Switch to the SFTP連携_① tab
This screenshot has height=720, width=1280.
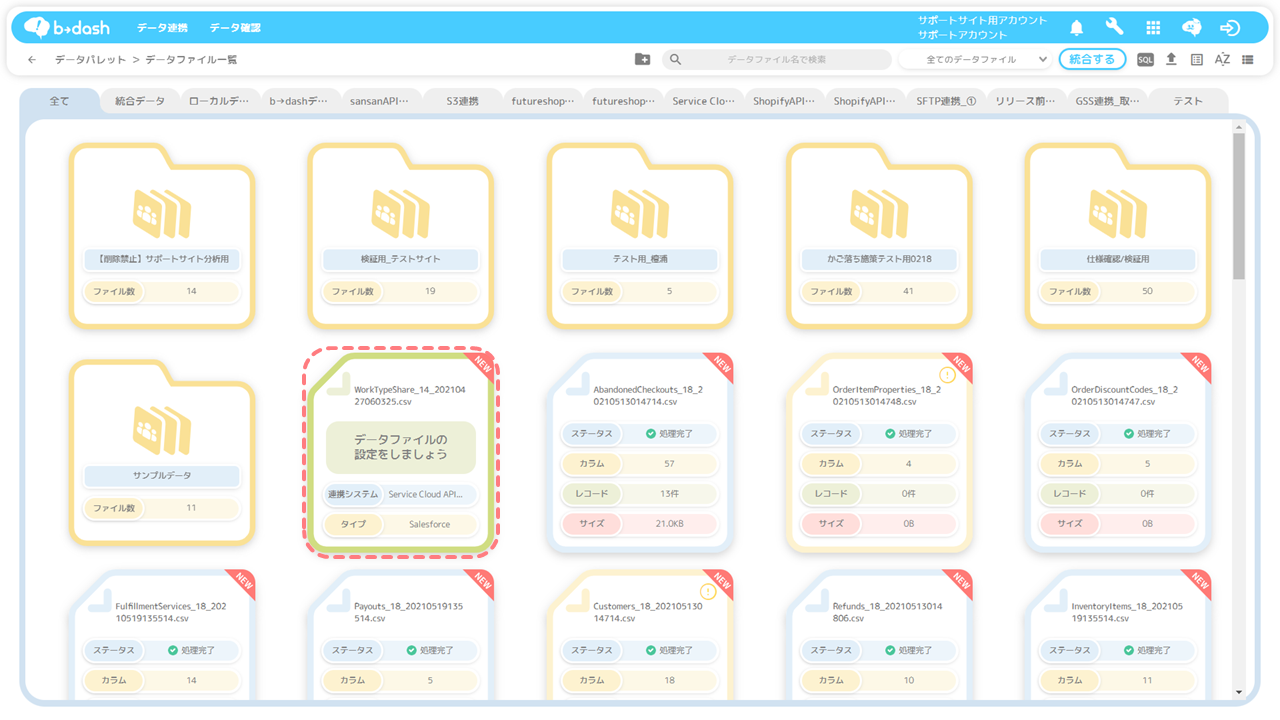pyautogui.click(x=946, y=101)
